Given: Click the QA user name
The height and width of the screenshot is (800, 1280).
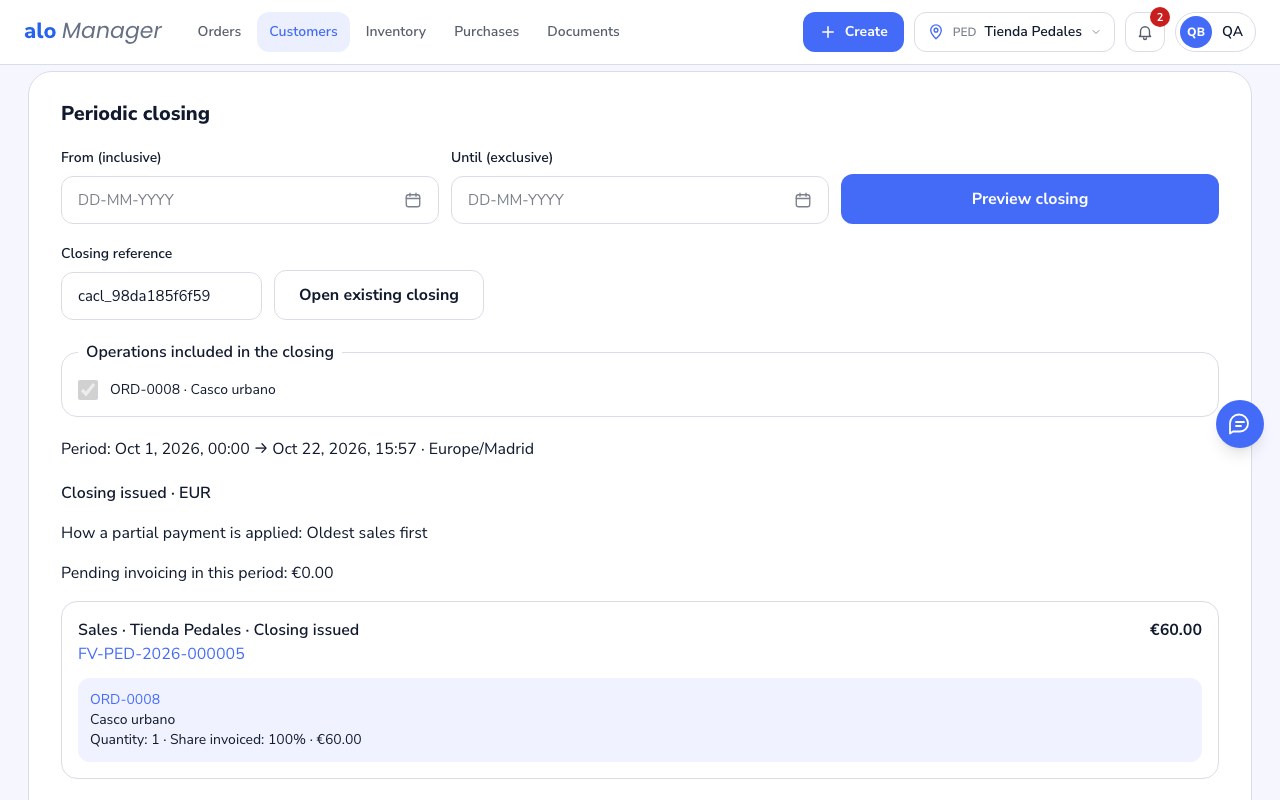Looking at the screenshot, I should (1232, 32).
